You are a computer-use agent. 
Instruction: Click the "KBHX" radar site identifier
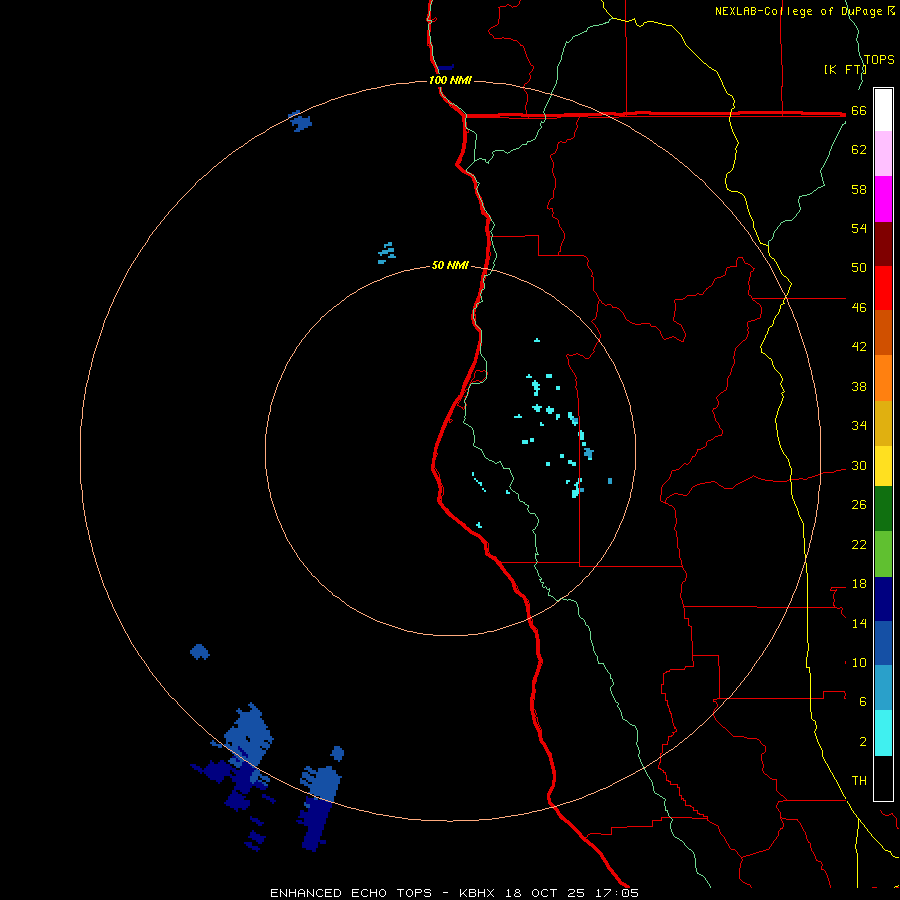click(x=478, y=893)
